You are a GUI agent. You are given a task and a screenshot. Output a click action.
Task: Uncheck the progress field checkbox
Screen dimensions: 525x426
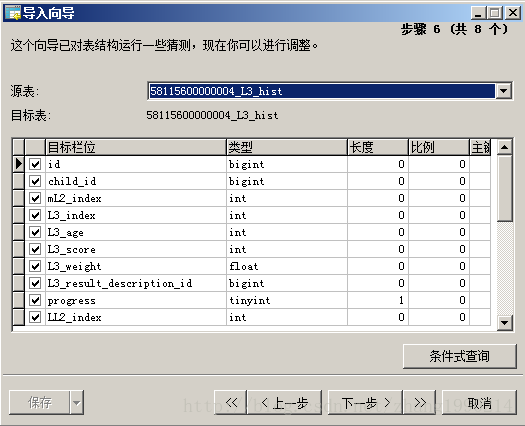[x=35, y=300]
